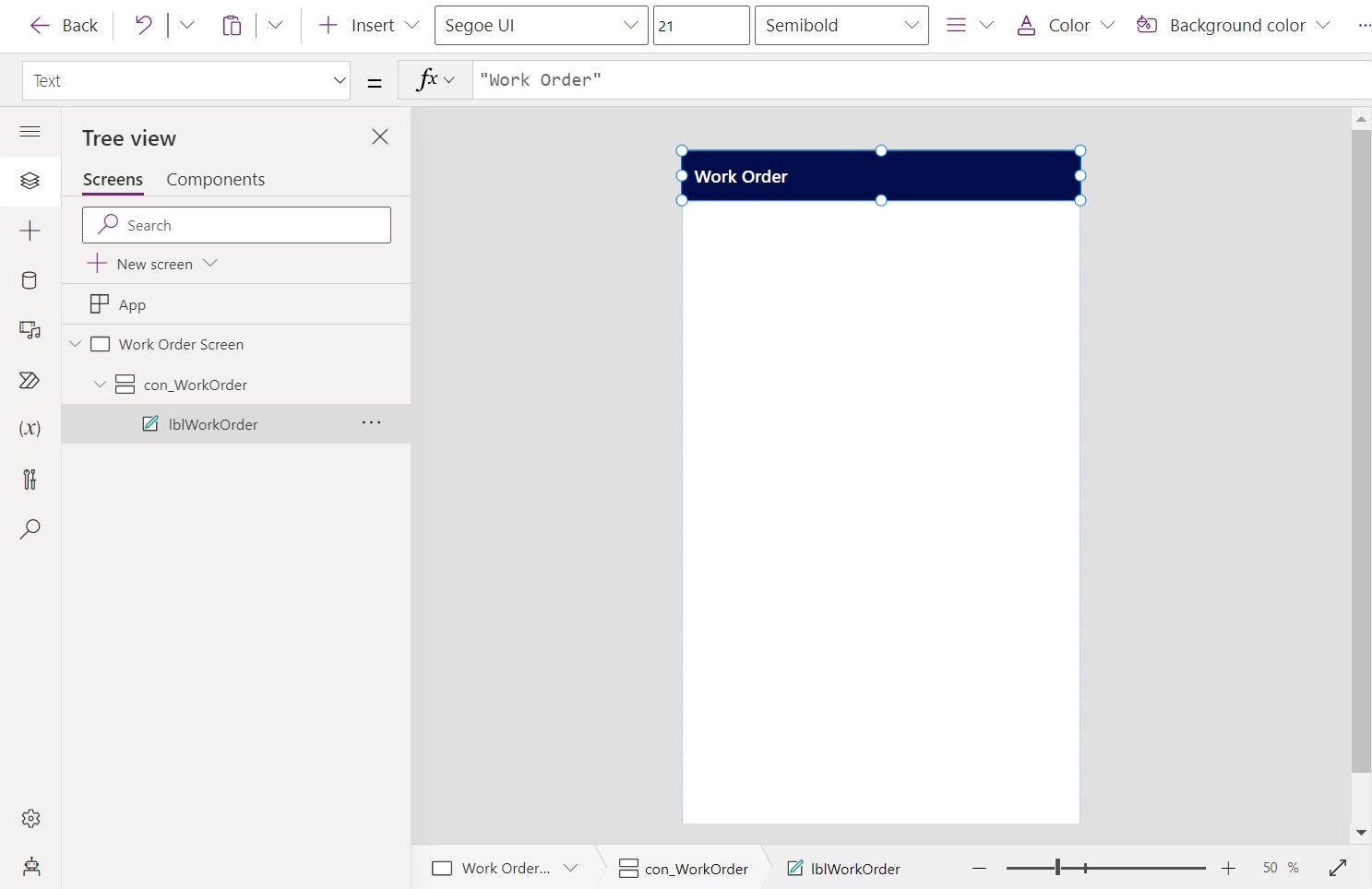Expand the Background color dropdown arrow

coord(1322,25)
